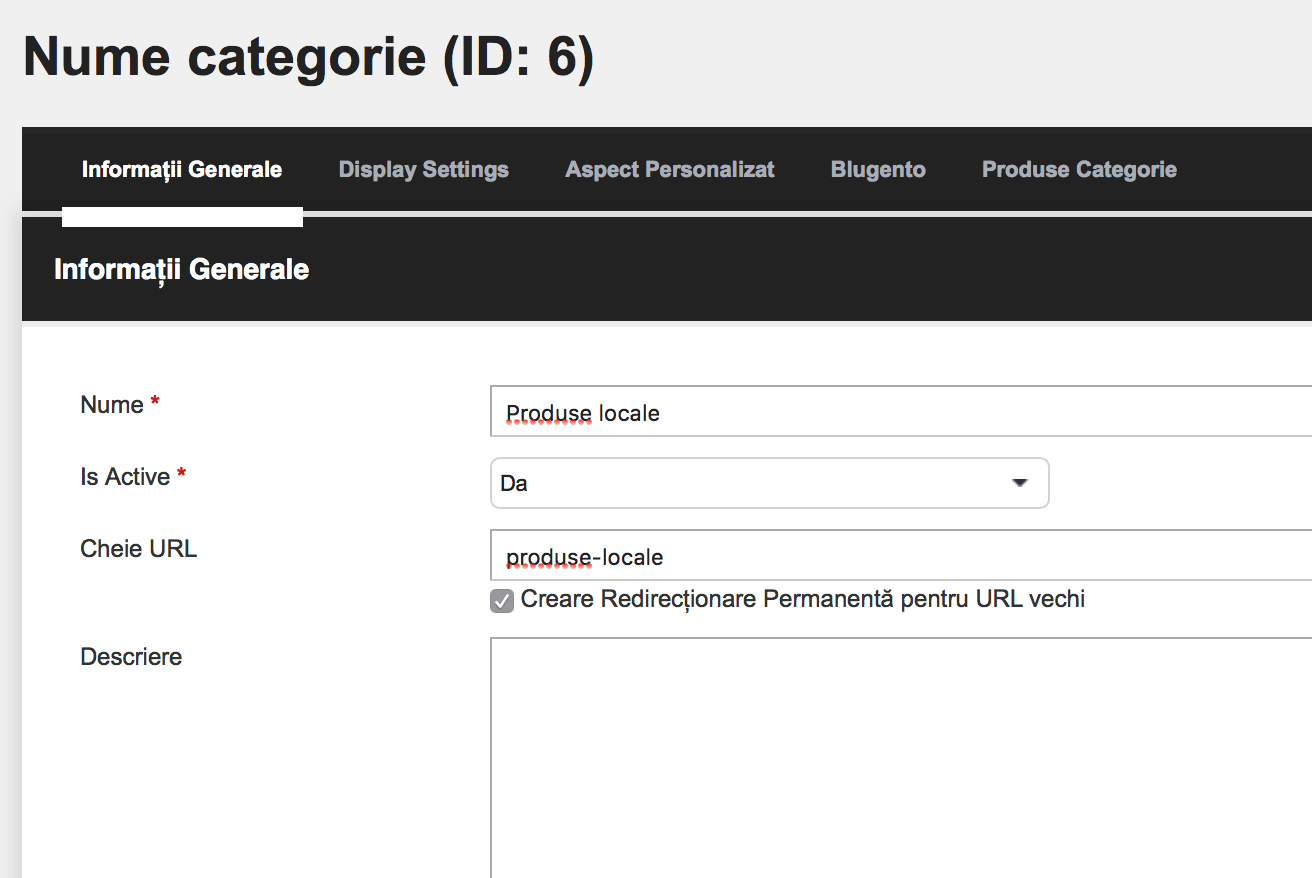This screenshot has width=1312, height=878.
Task: Click the Nume field label
Action: tap(112, 405)
